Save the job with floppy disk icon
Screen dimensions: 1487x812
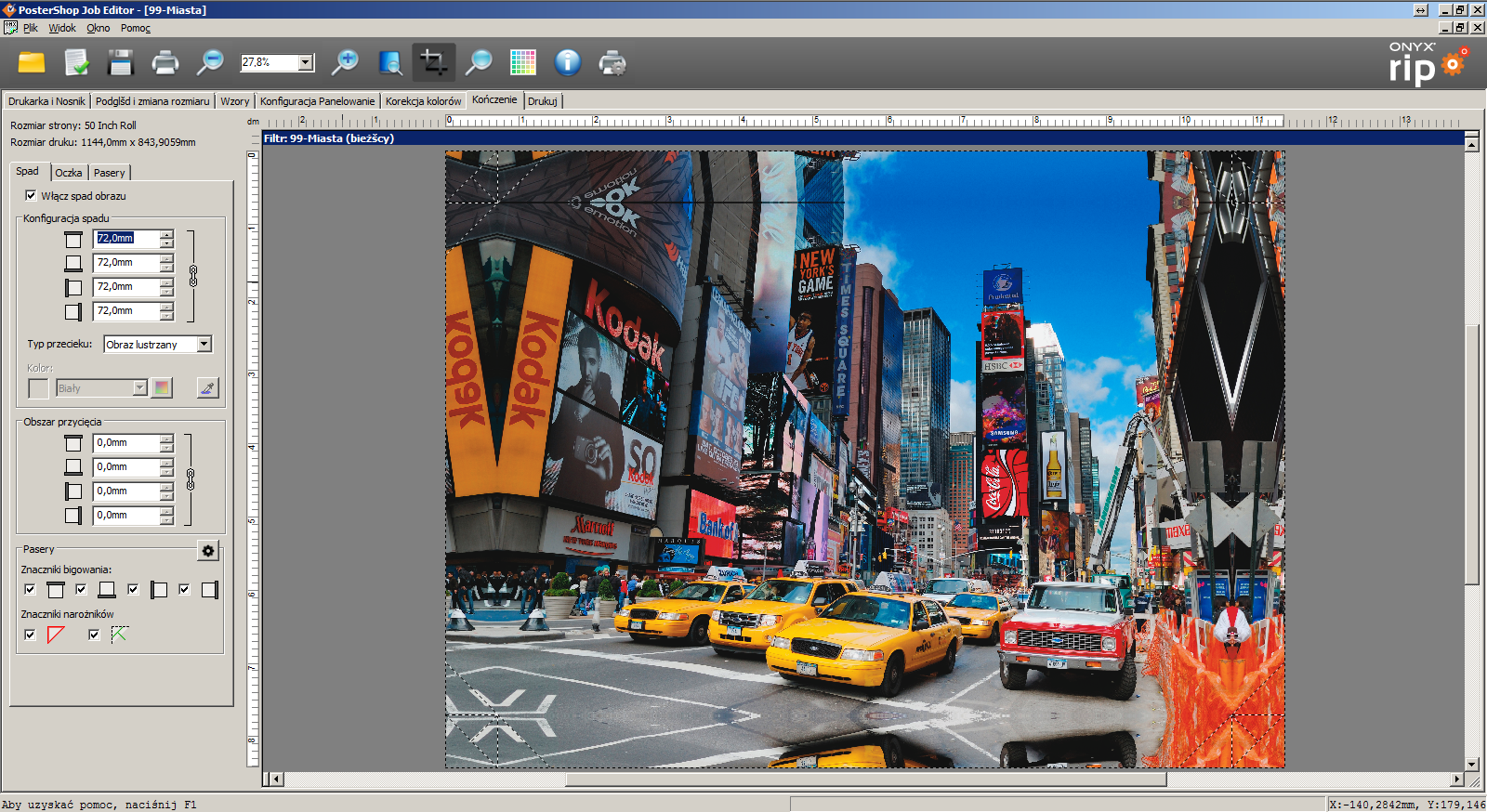click(x=121, y=63)
